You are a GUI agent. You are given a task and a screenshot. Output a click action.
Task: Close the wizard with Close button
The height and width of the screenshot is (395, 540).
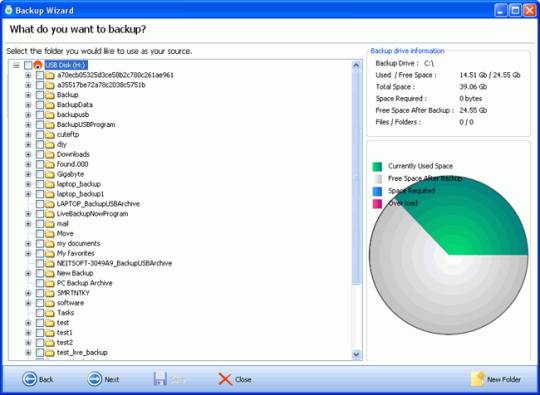(x=235, y=380)
